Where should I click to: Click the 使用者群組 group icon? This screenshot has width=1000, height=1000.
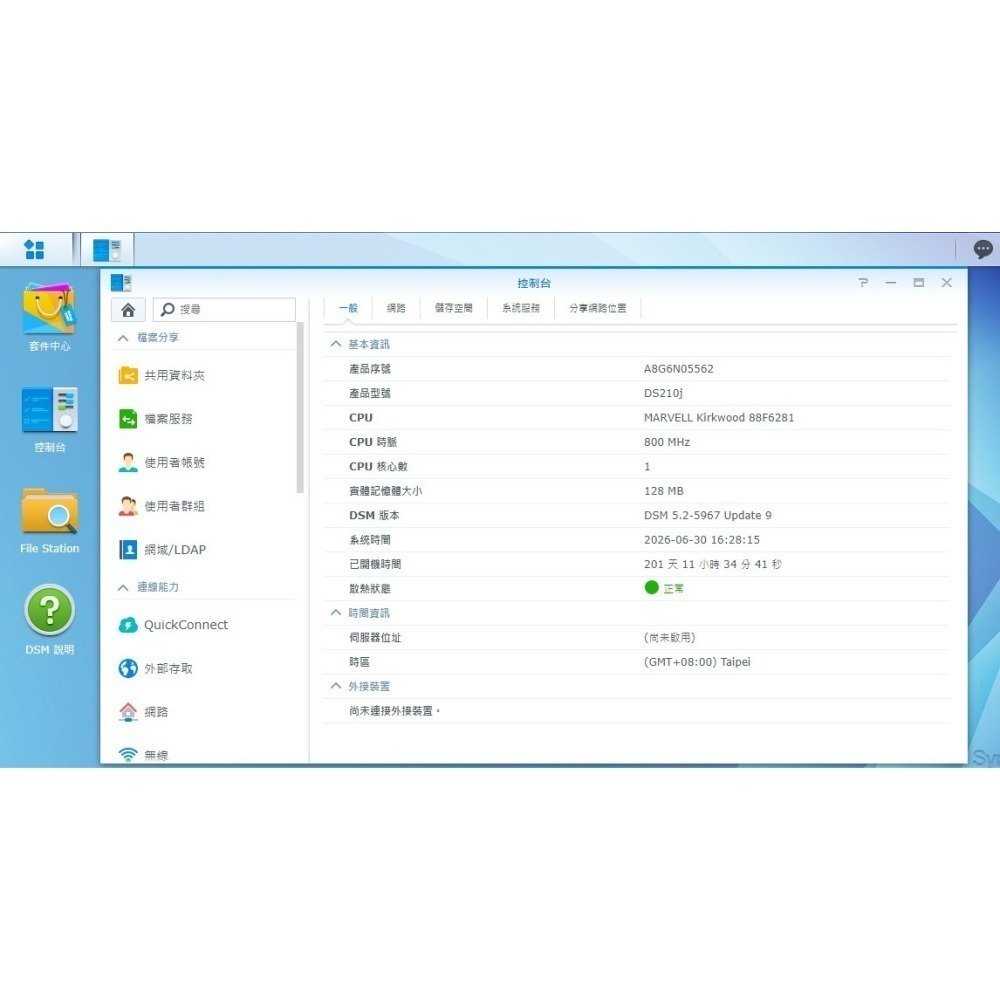tap(128, 506)
